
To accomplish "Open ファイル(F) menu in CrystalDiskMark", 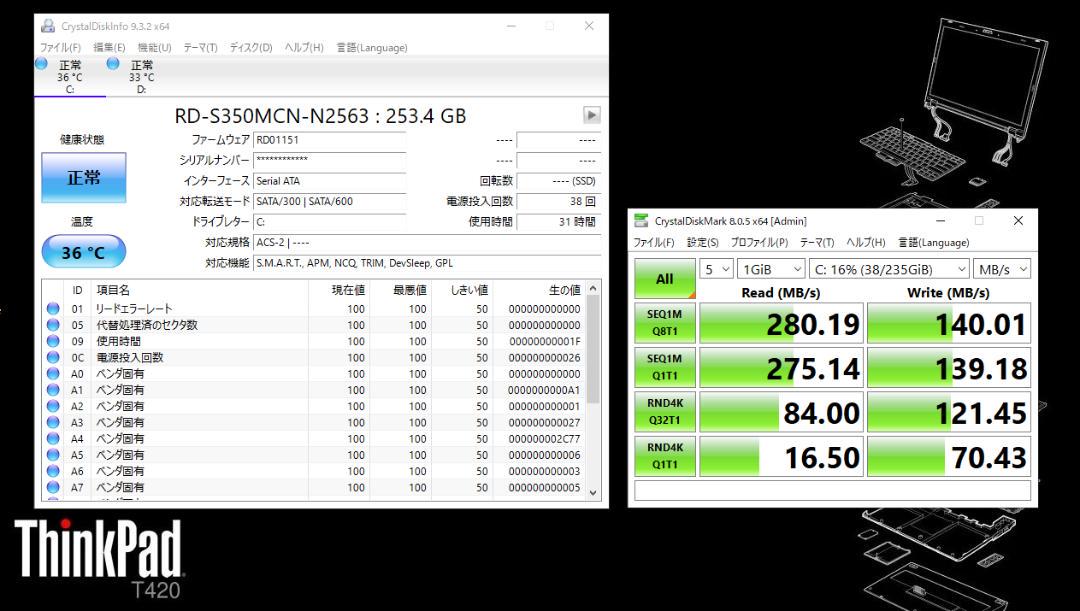I will [x=654, y=242].
